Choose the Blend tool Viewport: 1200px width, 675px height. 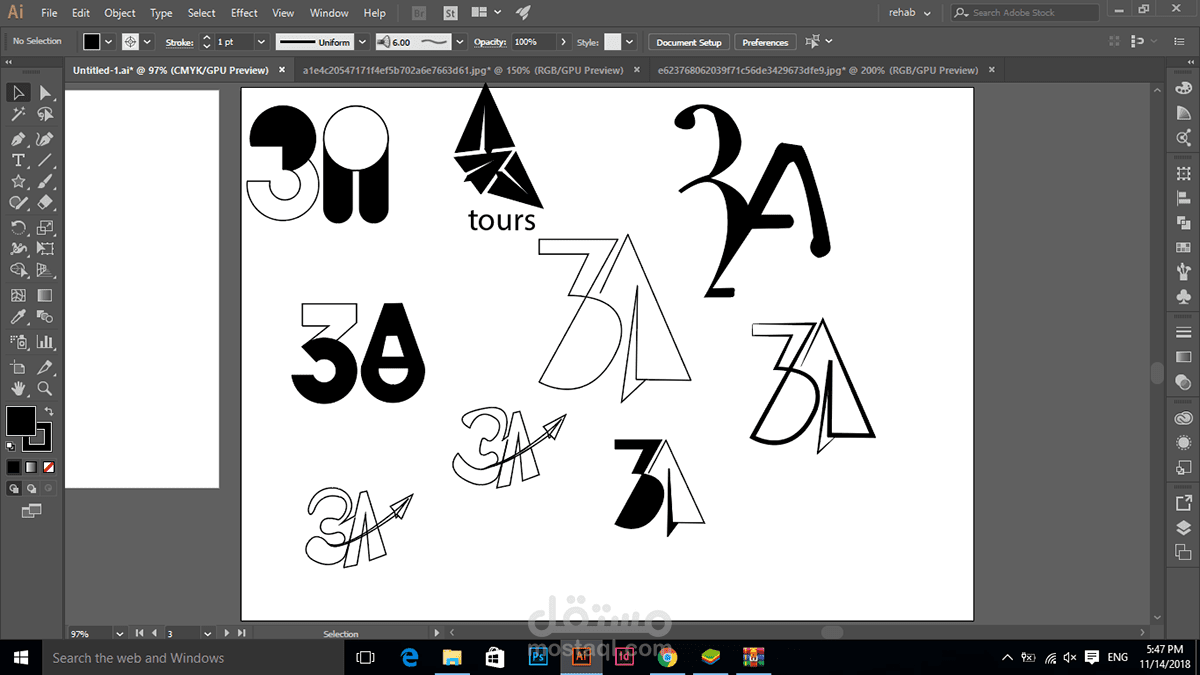click(45, 317)
